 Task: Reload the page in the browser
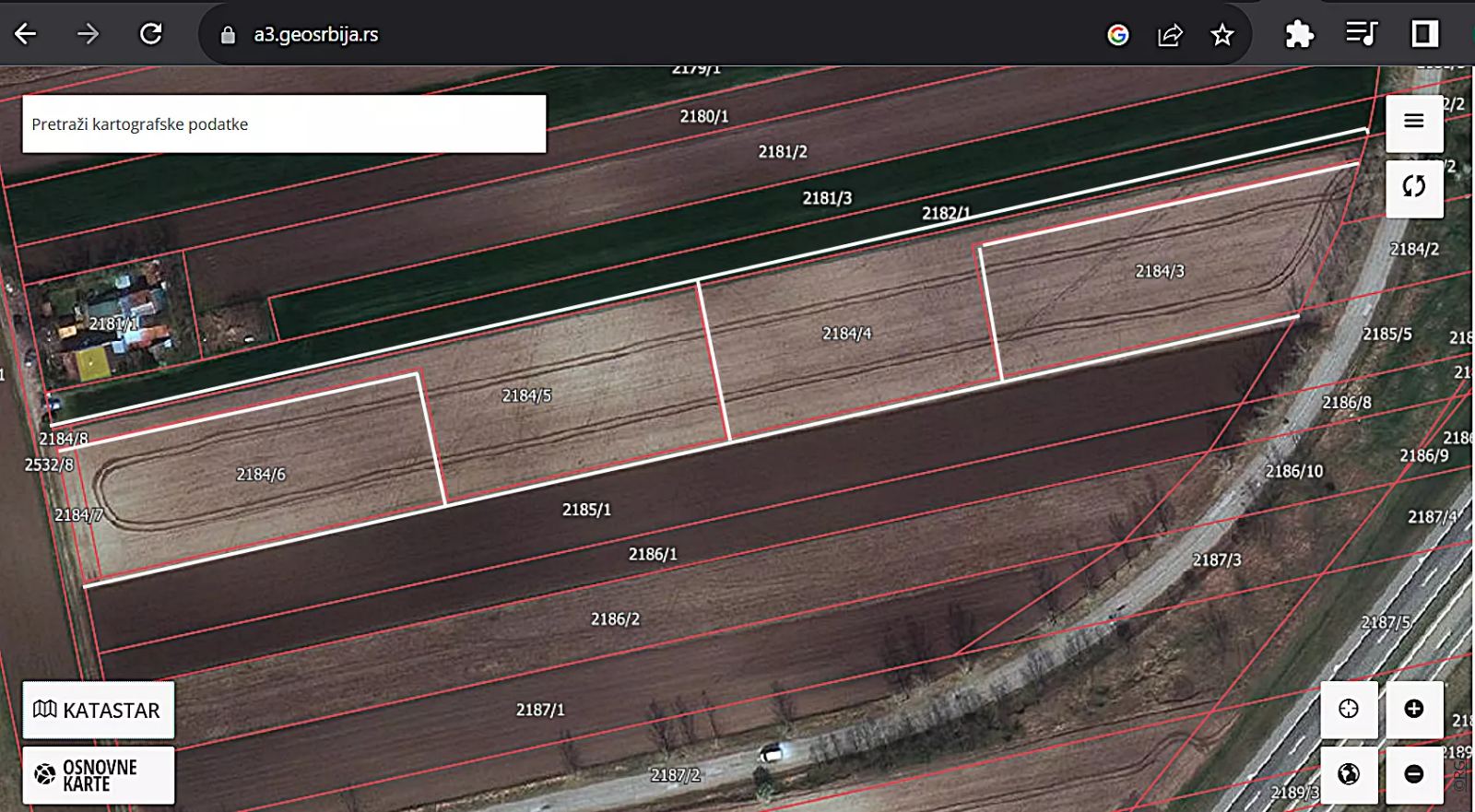point(150,35)
